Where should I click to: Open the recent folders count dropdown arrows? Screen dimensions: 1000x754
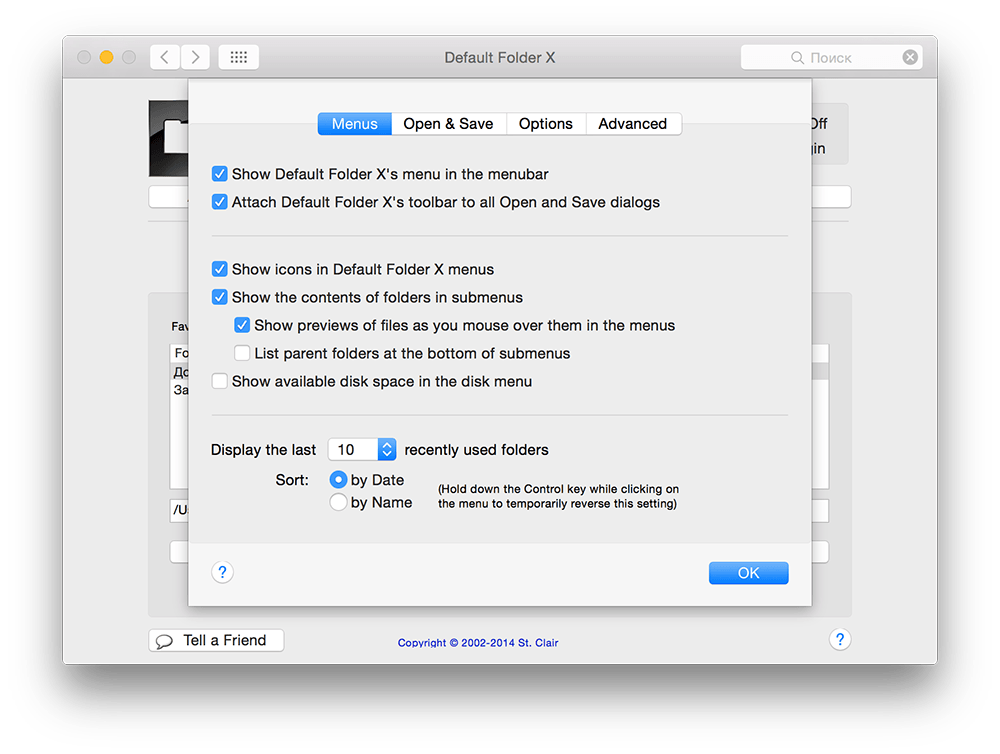pyautogui.click(x=386, y=450)
